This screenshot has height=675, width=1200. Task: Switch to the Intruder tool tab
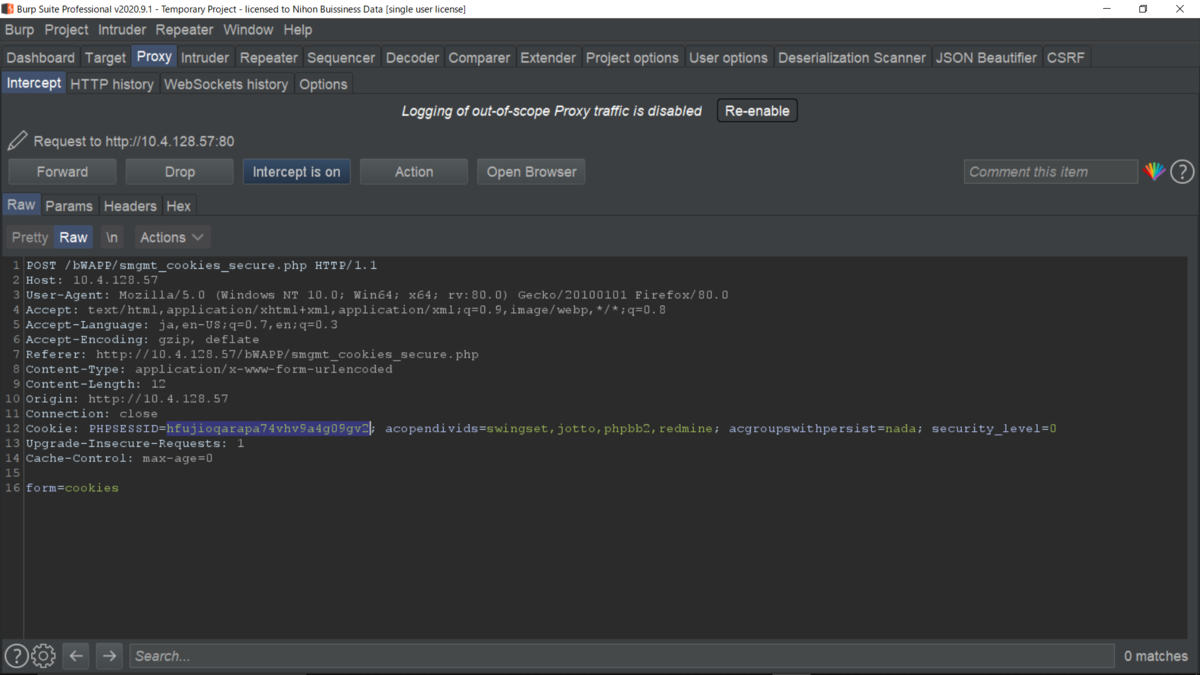point(205,57)
